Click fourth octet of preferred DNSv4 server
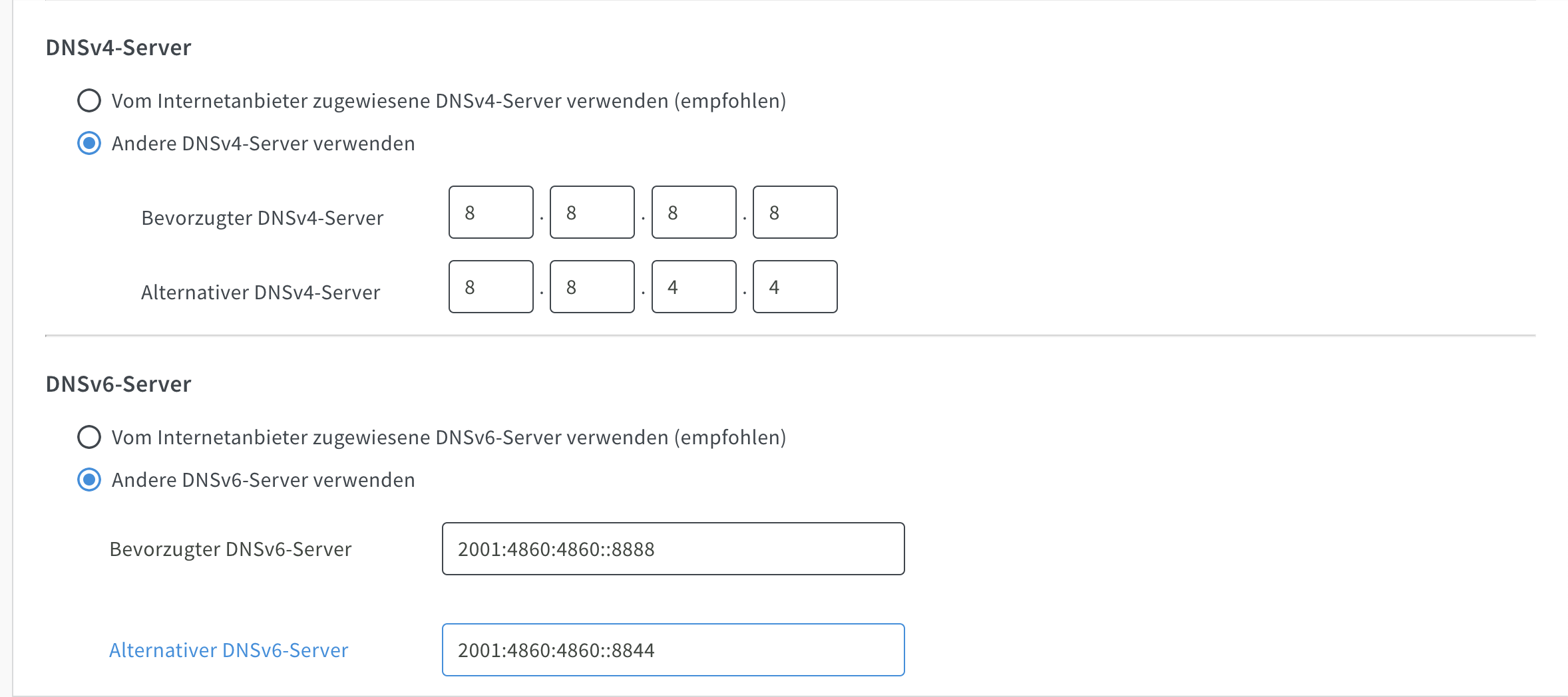This screenshot has height=697, width=1568. coord(795,212)
